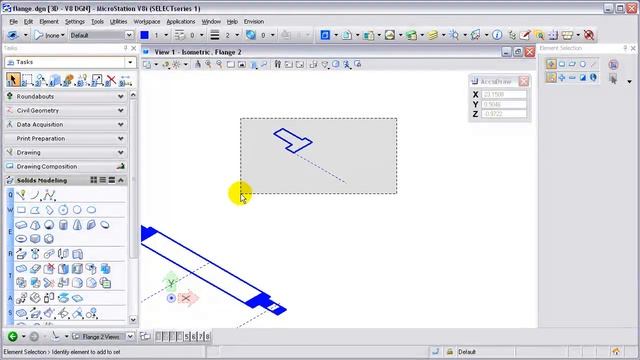The image size is (640, 360).
Task: Select the Cone solid tool
Action: click(x=77, y=225)
